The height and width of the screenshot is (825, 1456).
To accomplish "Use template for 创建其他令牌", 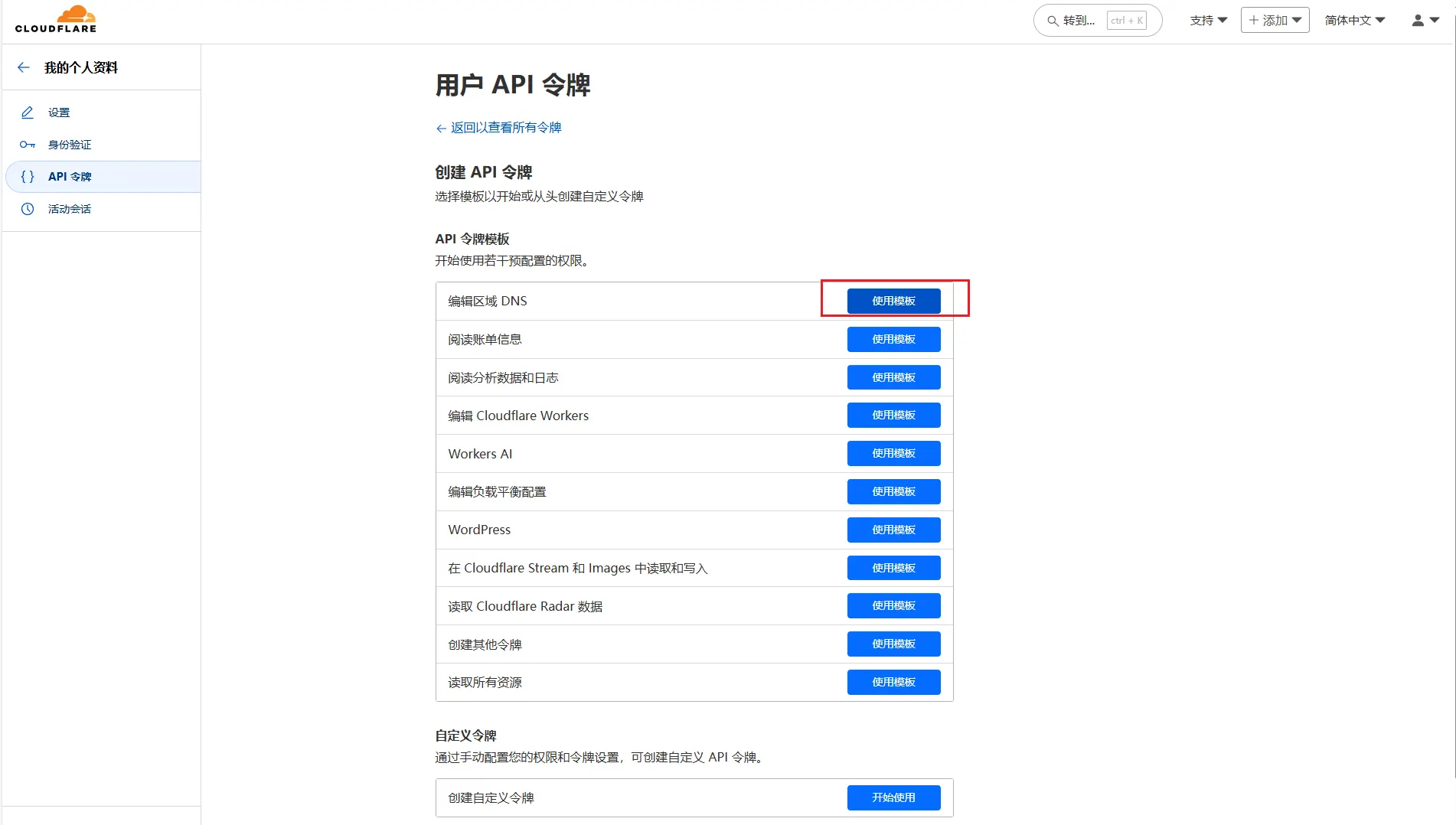I will click(893, 644).
